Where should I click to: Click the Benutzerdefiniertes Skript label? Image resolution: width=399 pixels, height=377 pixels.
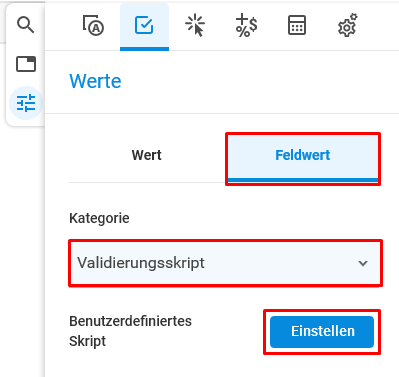coord(130,331)
